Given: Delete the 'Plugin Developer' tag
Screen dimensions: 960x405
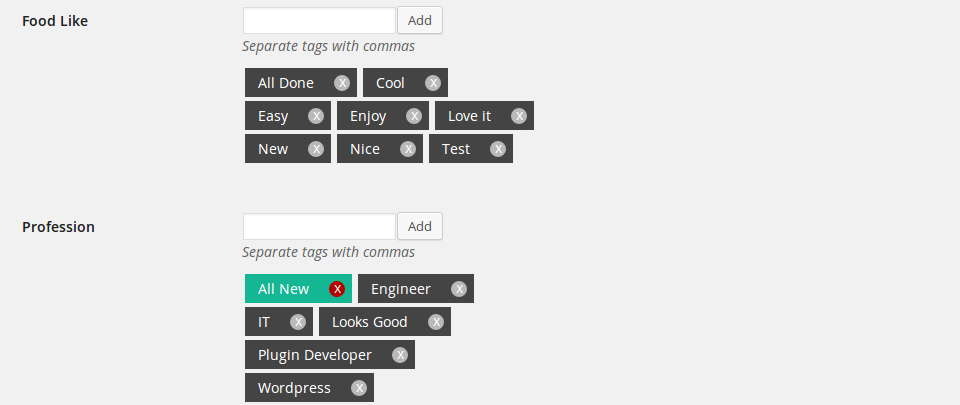Looking at the screenshot, I should (x=400, y=355).
